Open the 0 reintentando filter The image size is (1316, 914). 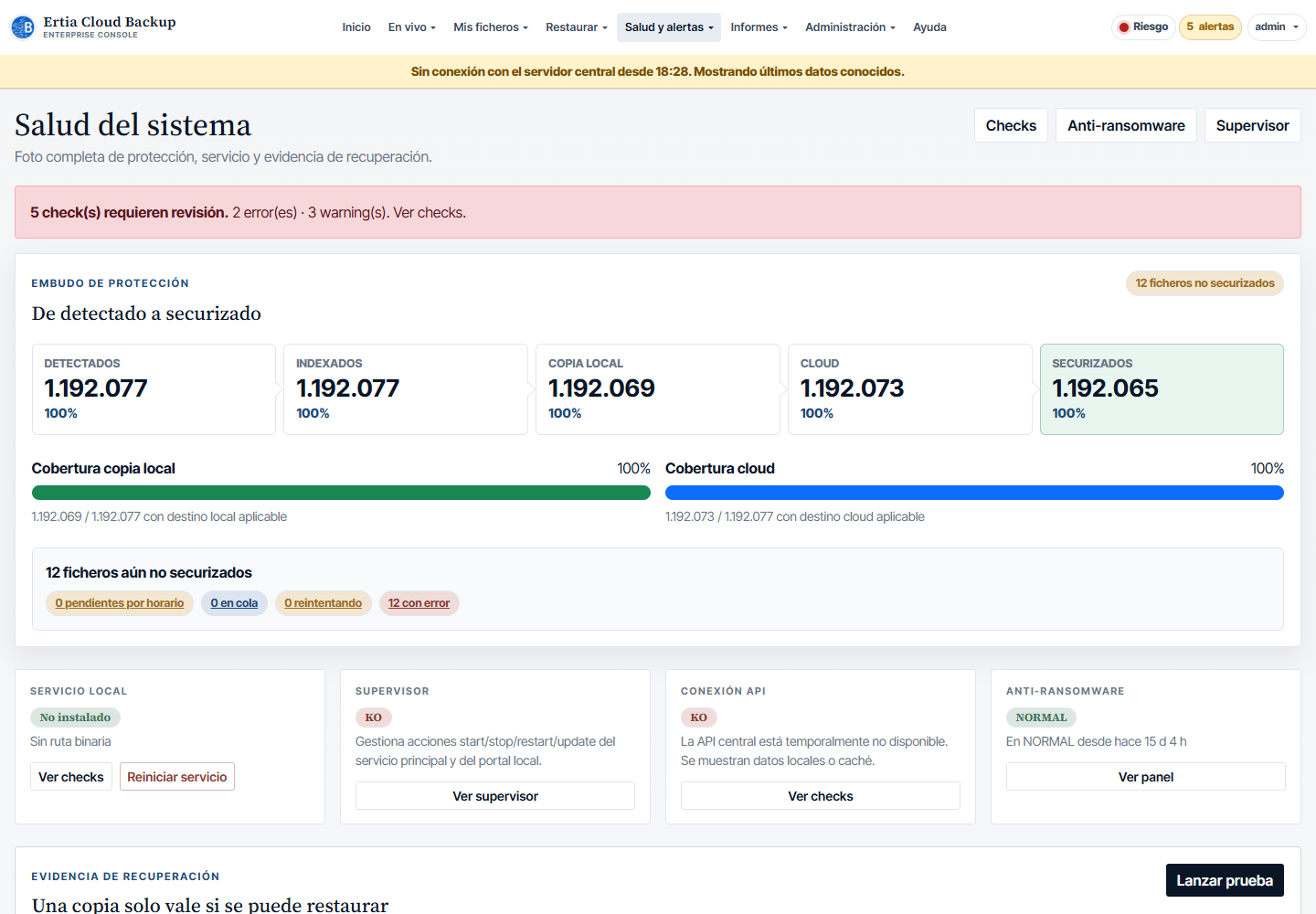coord(323,603)
